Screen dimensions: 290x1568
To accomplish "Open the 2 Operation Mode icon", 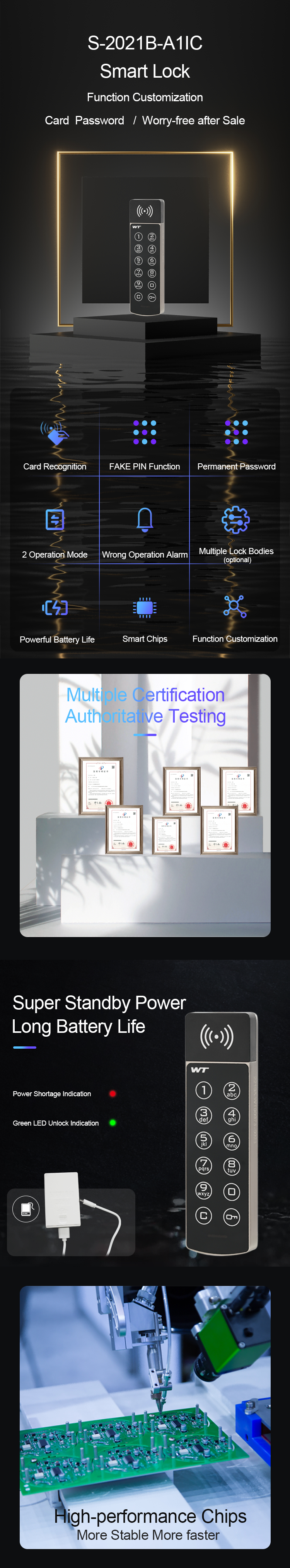I will 55,519.
